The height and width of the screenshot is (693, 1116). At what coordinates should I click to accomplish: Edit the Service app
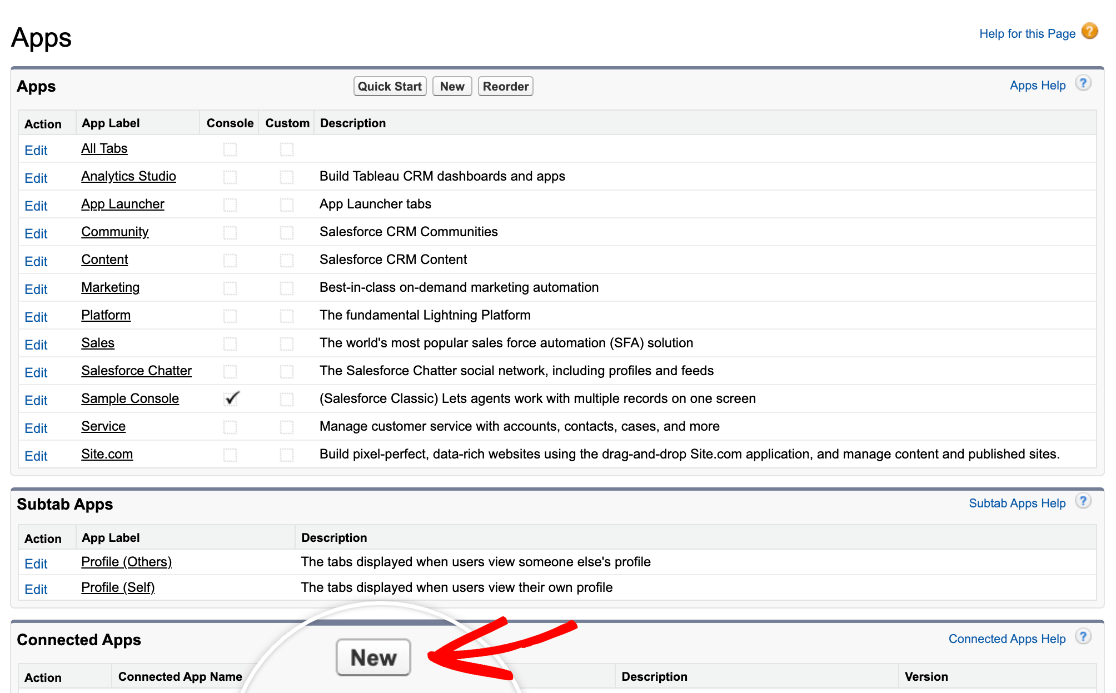pyautogui.click(x=36, y=428)
